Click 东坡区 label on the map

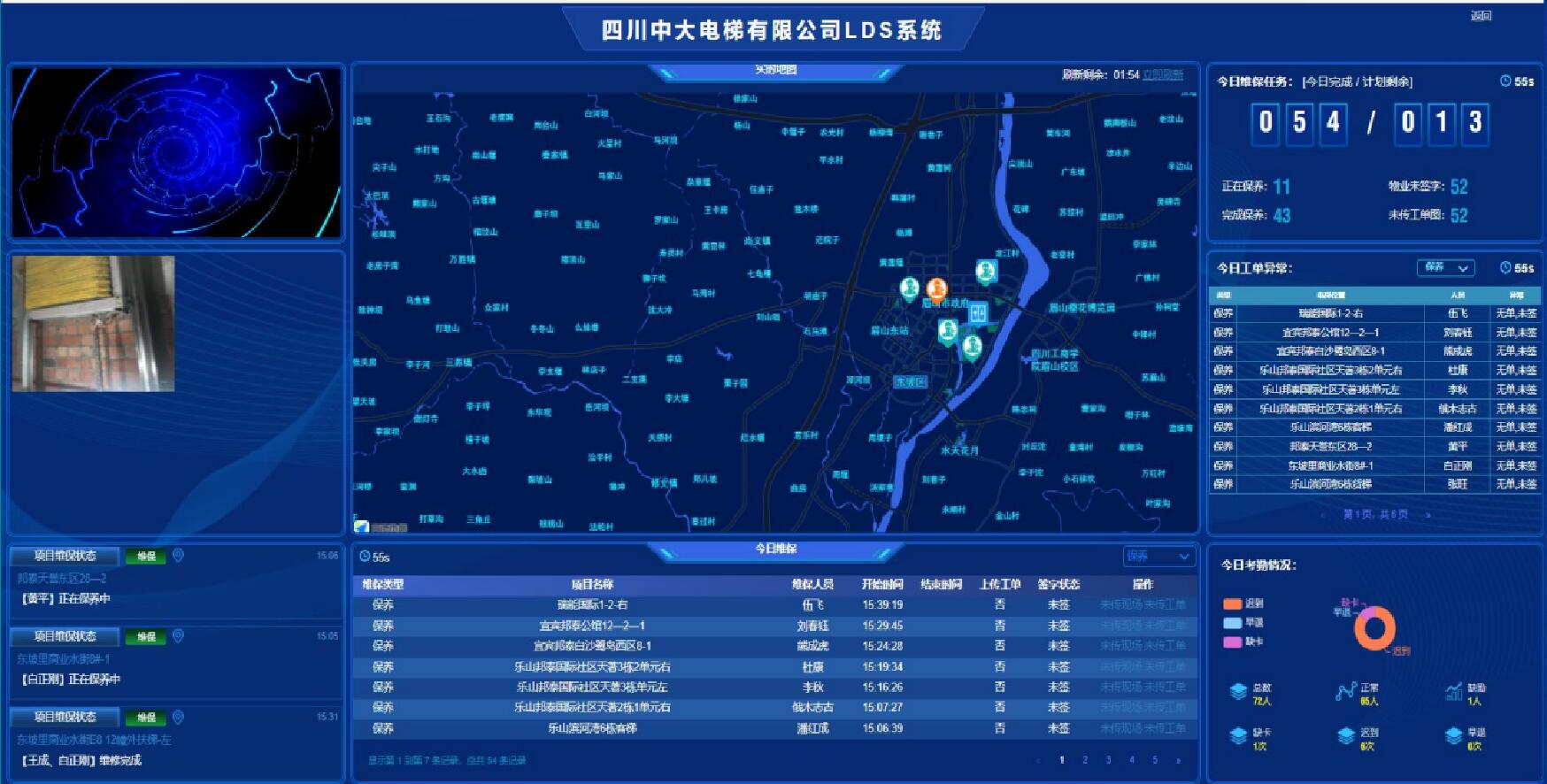coord(910,382)
